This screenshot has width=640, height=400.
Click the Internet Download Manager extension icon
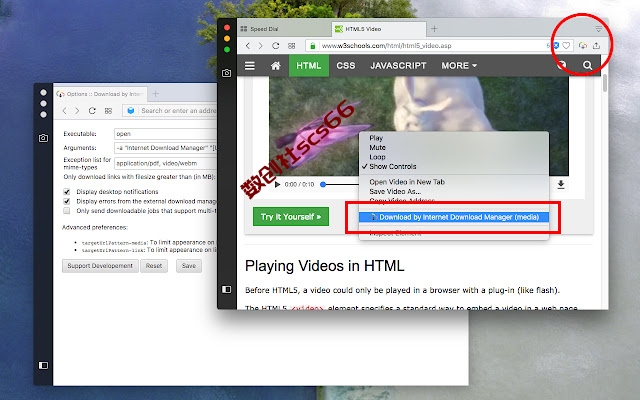click(x=583, y=45)
